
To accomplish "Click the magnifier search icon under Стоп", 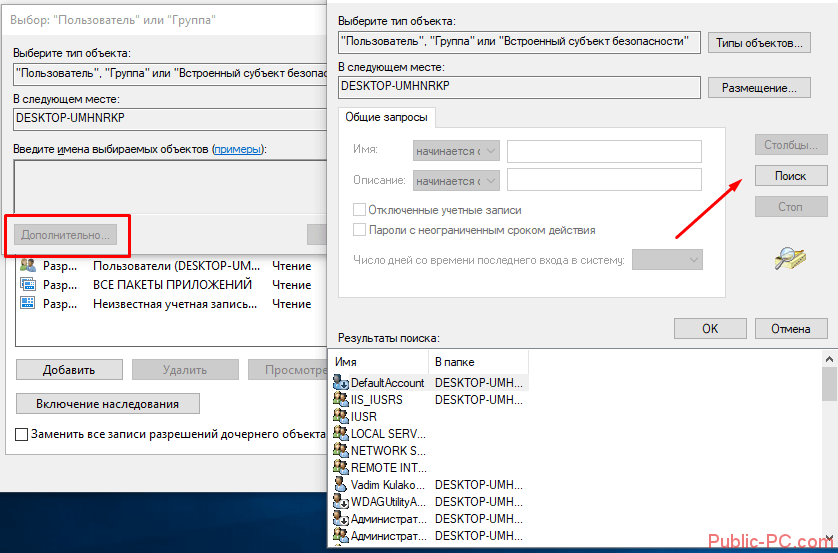I will [x=790, y=259].
